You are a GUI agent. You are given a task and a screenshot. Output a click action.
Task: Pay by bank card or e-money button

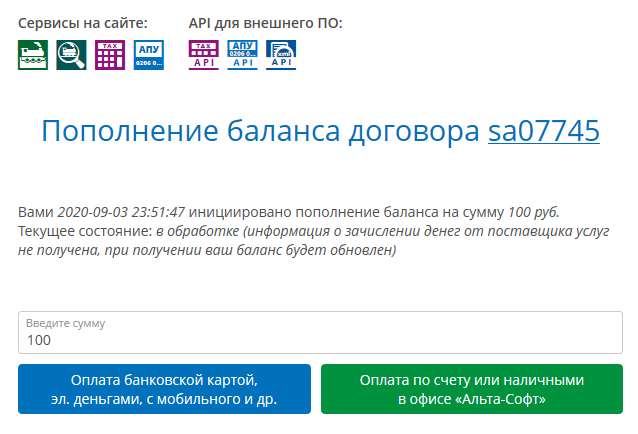click(164, 389)
